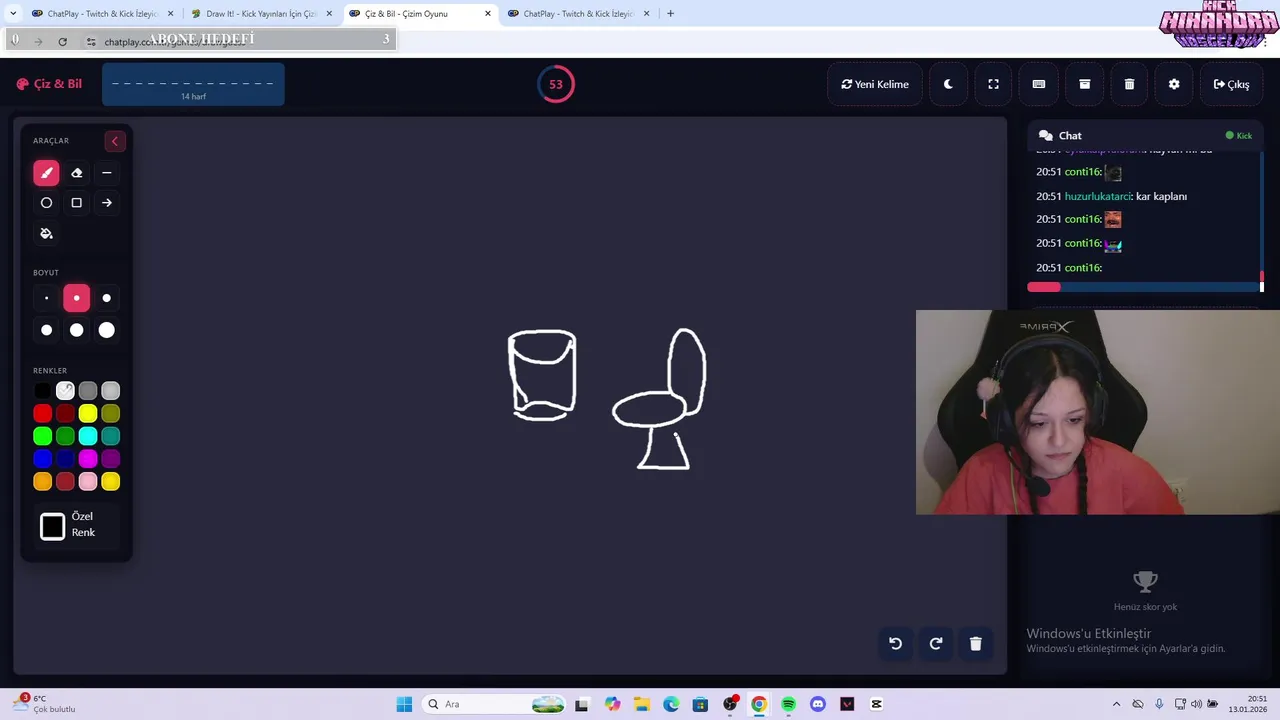The width and height of the screenshot is (1280, 720).
Task: Open the weather widget showing 6°C
Action: coord(46,704)
